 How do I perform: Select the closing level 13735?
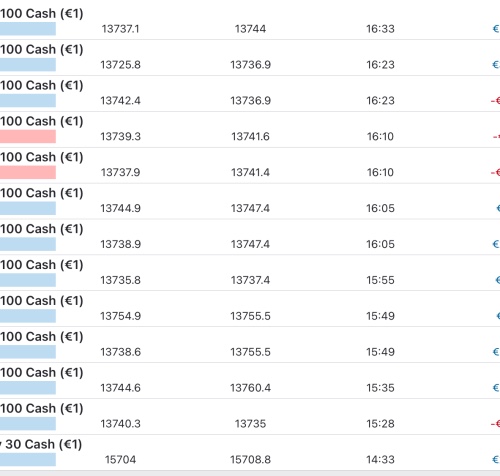[250, 424]
